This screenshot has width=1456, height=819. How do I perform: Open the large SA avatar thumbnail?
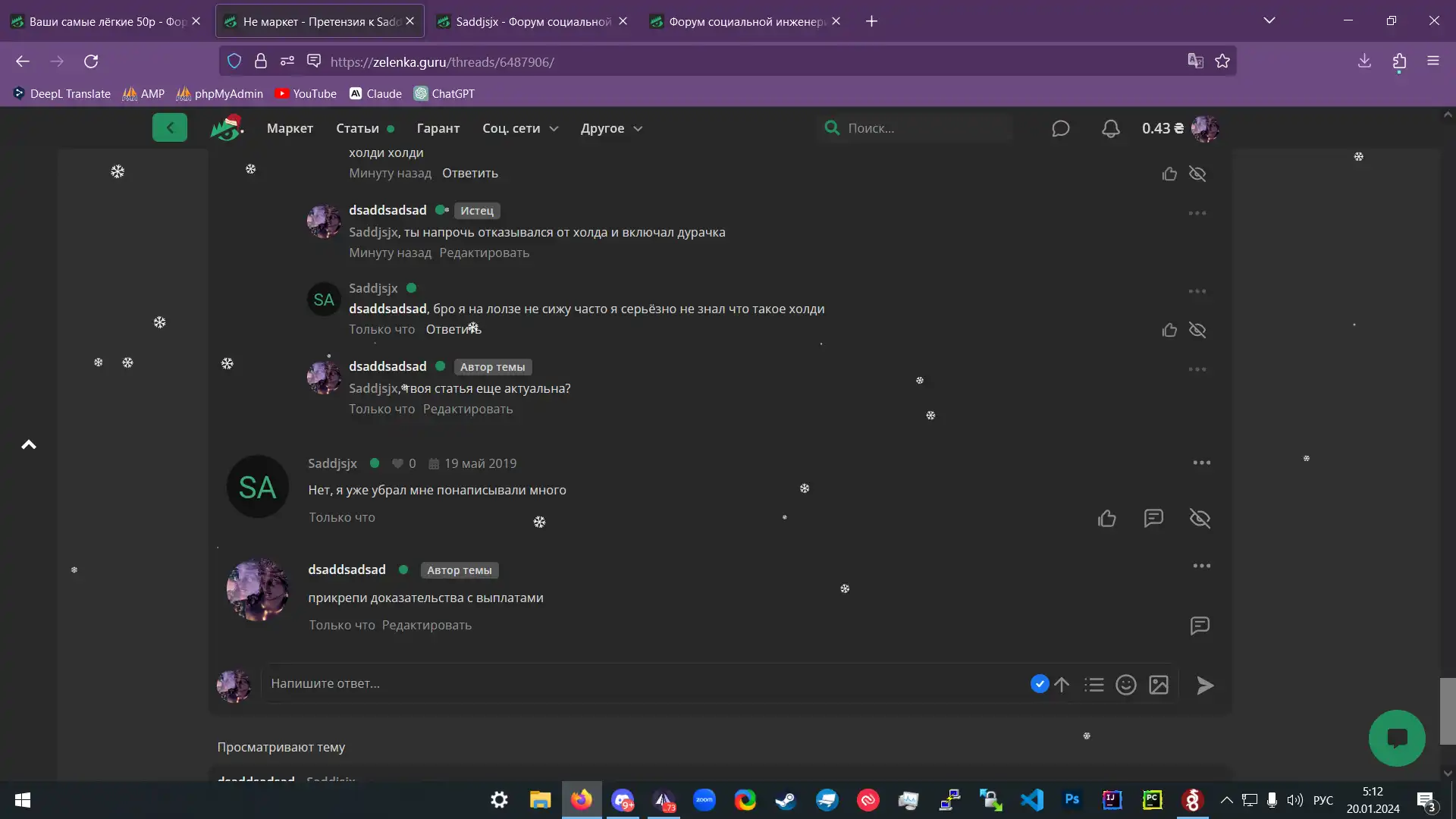pos(258,487)
